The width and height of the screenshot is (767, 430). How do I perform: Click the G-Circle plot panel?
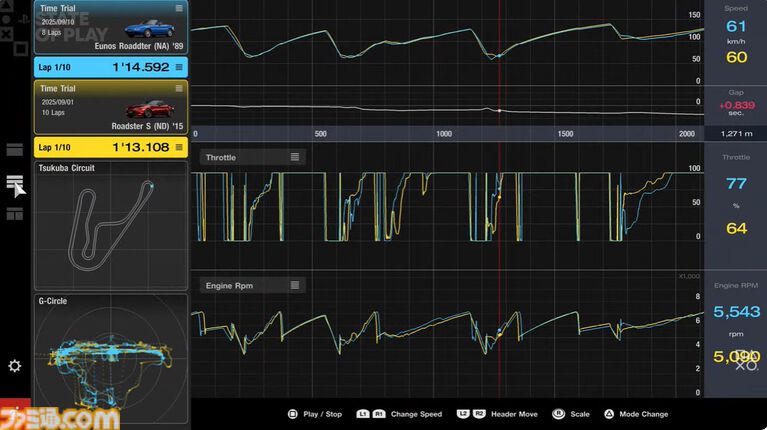click(111, 359)
